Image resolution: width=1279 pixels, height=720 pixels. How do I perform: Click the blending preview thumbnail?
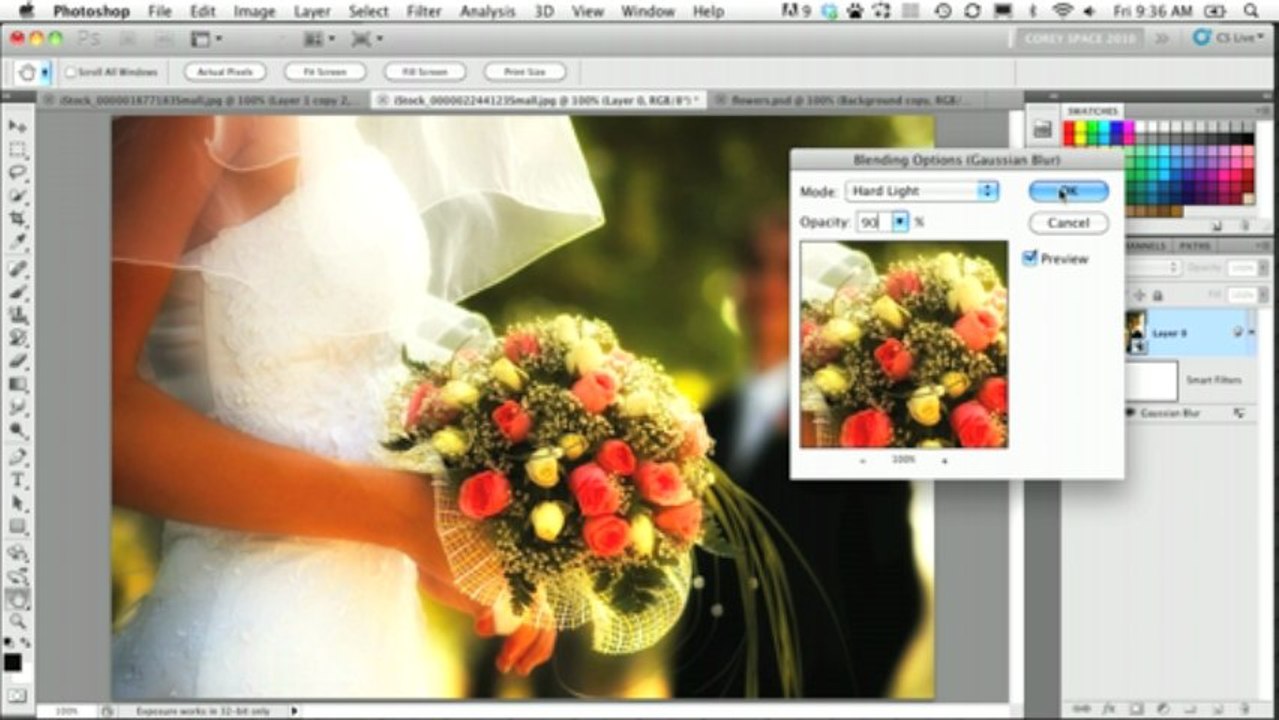(904, 344)
